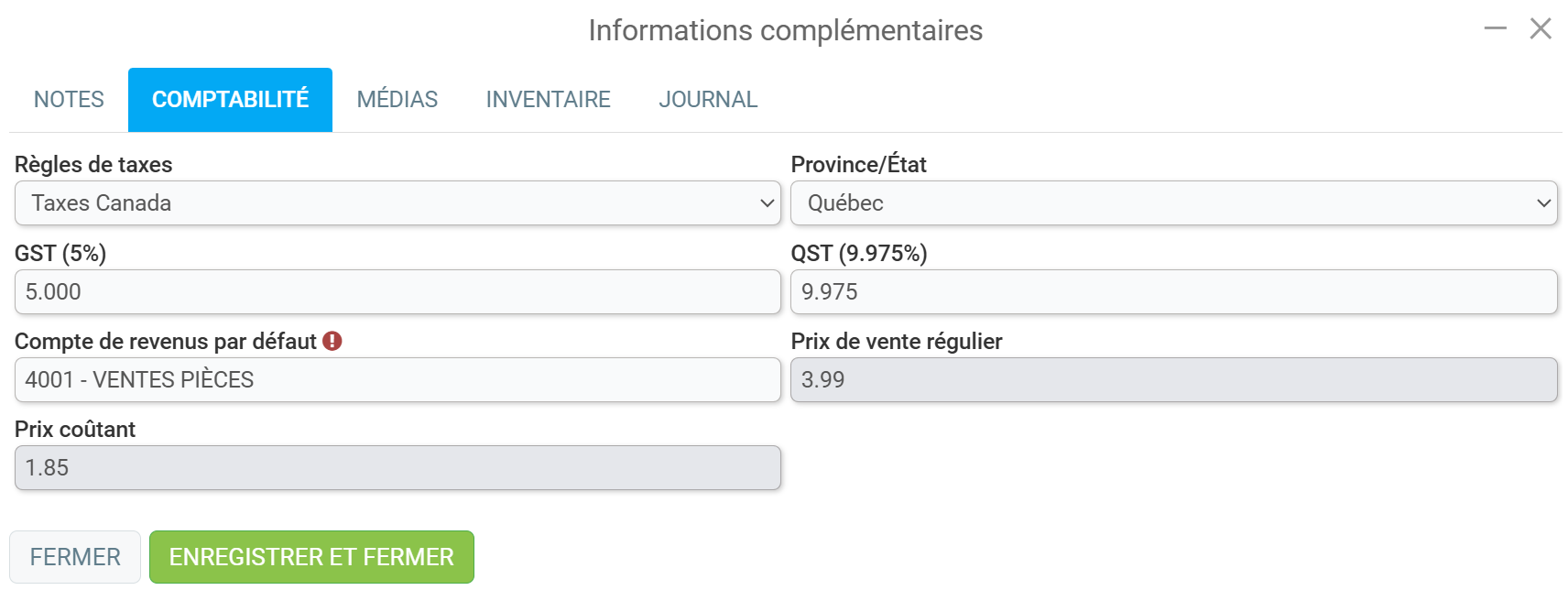
Task: Click the Compte de revenus par défaut field
Action: [397, 379]
